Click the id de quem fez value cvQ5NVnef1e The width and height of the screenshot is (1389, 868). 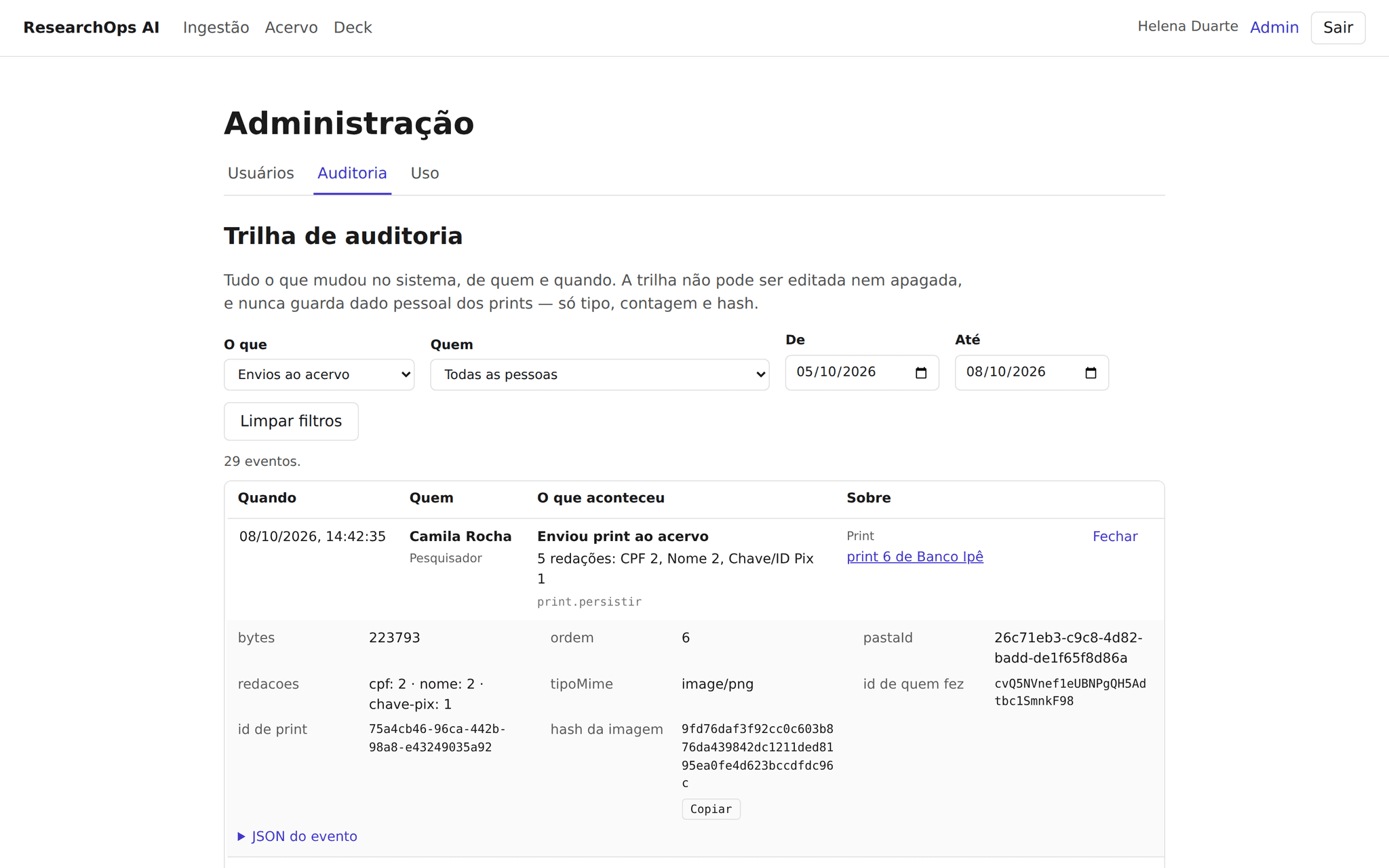coord(1070,692)
